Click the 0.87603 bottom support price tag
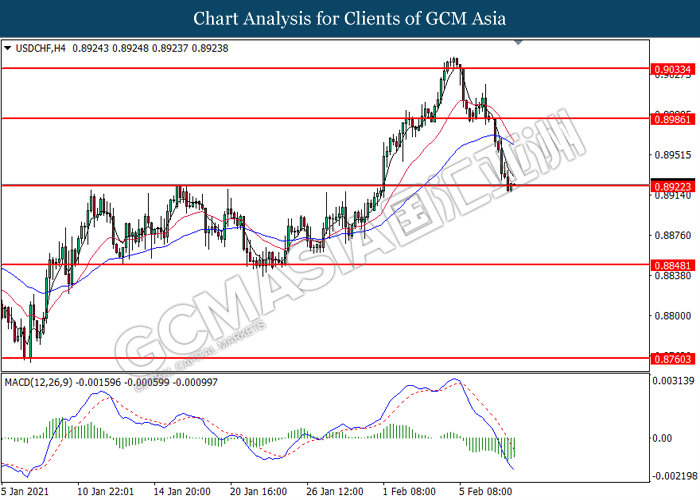The width and height of the screenshot is (700, 500). click(672, 357)
